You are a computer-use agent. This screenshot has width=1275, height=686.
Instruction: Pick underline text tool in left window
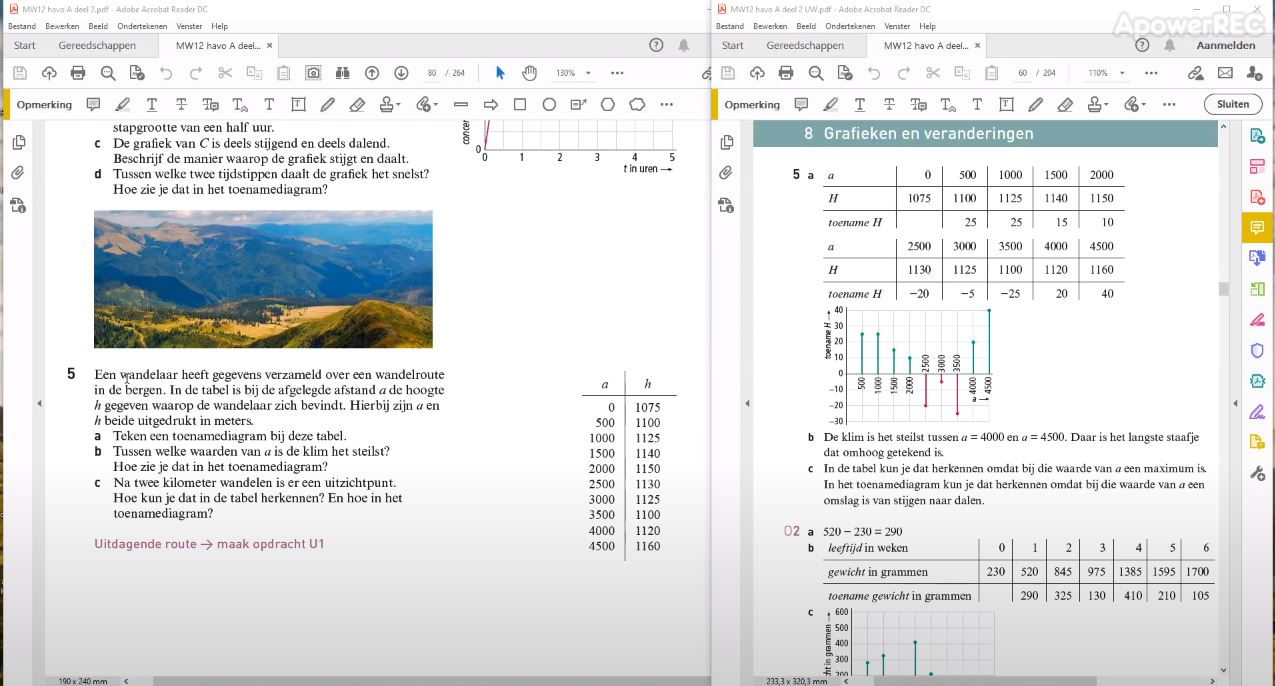click(x=152, y=104)
